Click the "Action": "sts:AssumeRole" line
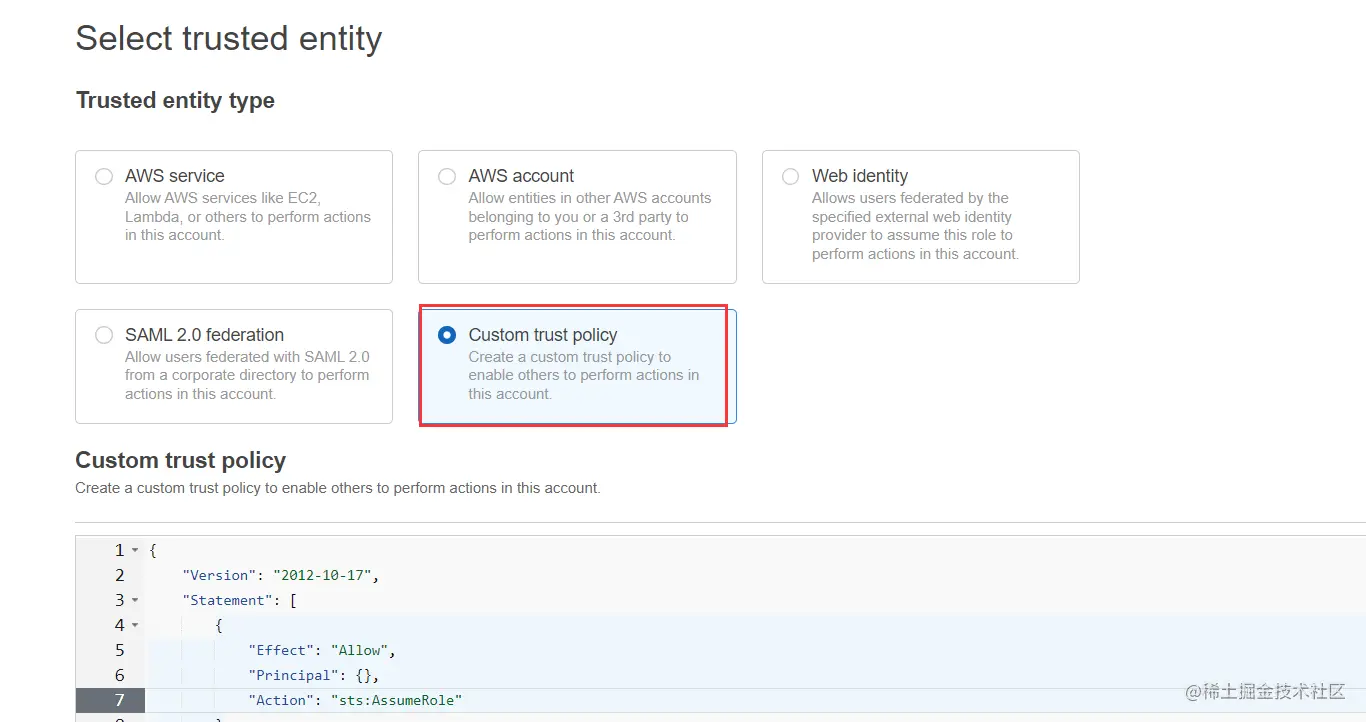1366x722 pixels. [355, 700]
